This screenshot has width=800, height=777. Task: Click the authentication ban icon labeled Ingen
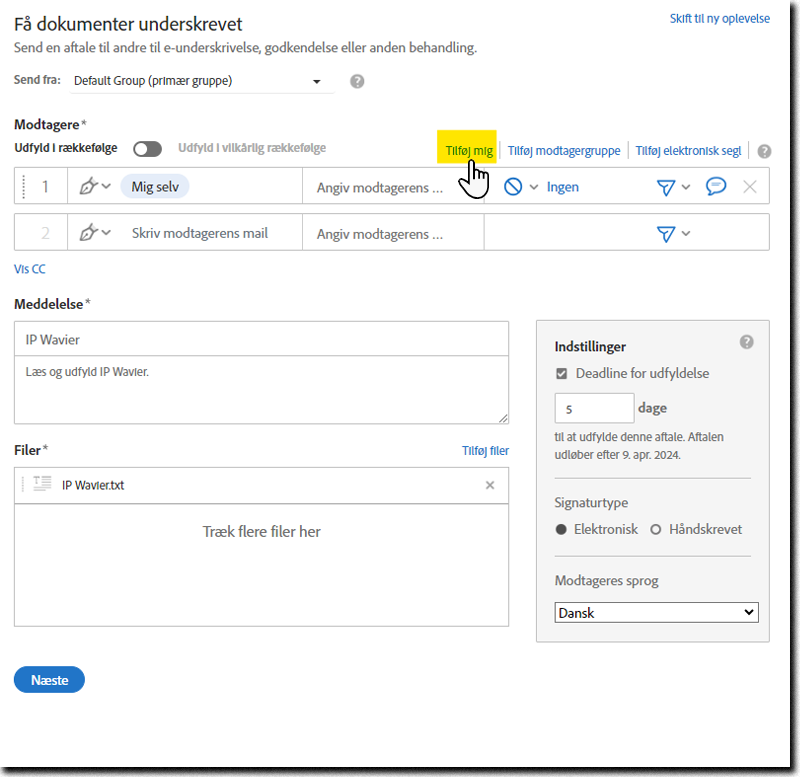[512, 186]
